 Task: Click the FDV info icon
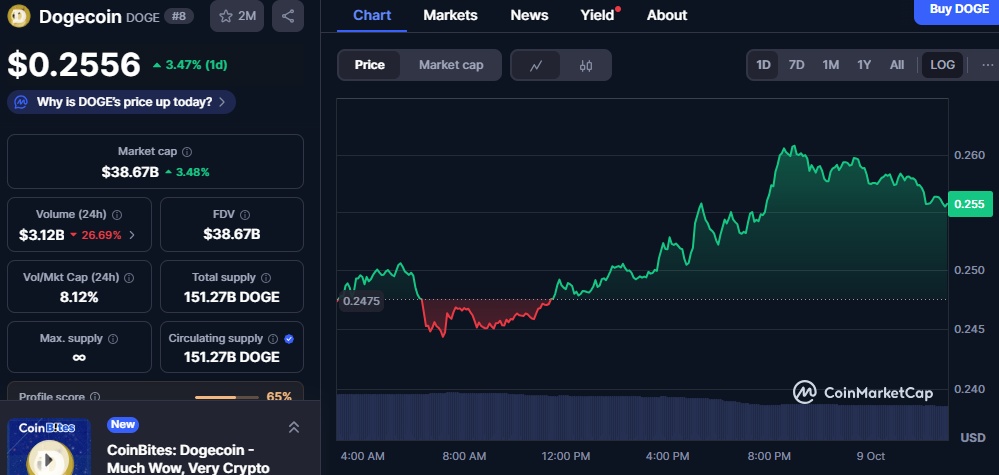pyautogui.click(x=244, y=215)
